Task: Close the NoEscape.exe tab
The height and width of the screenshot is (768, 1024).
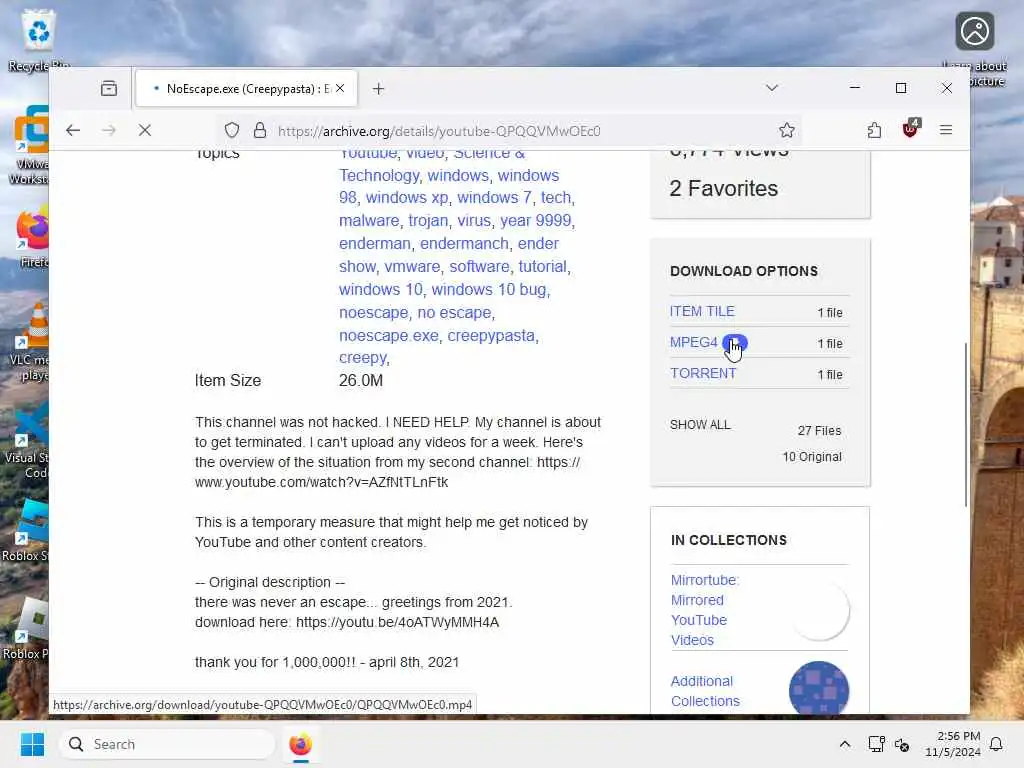Action: point(340,88)
